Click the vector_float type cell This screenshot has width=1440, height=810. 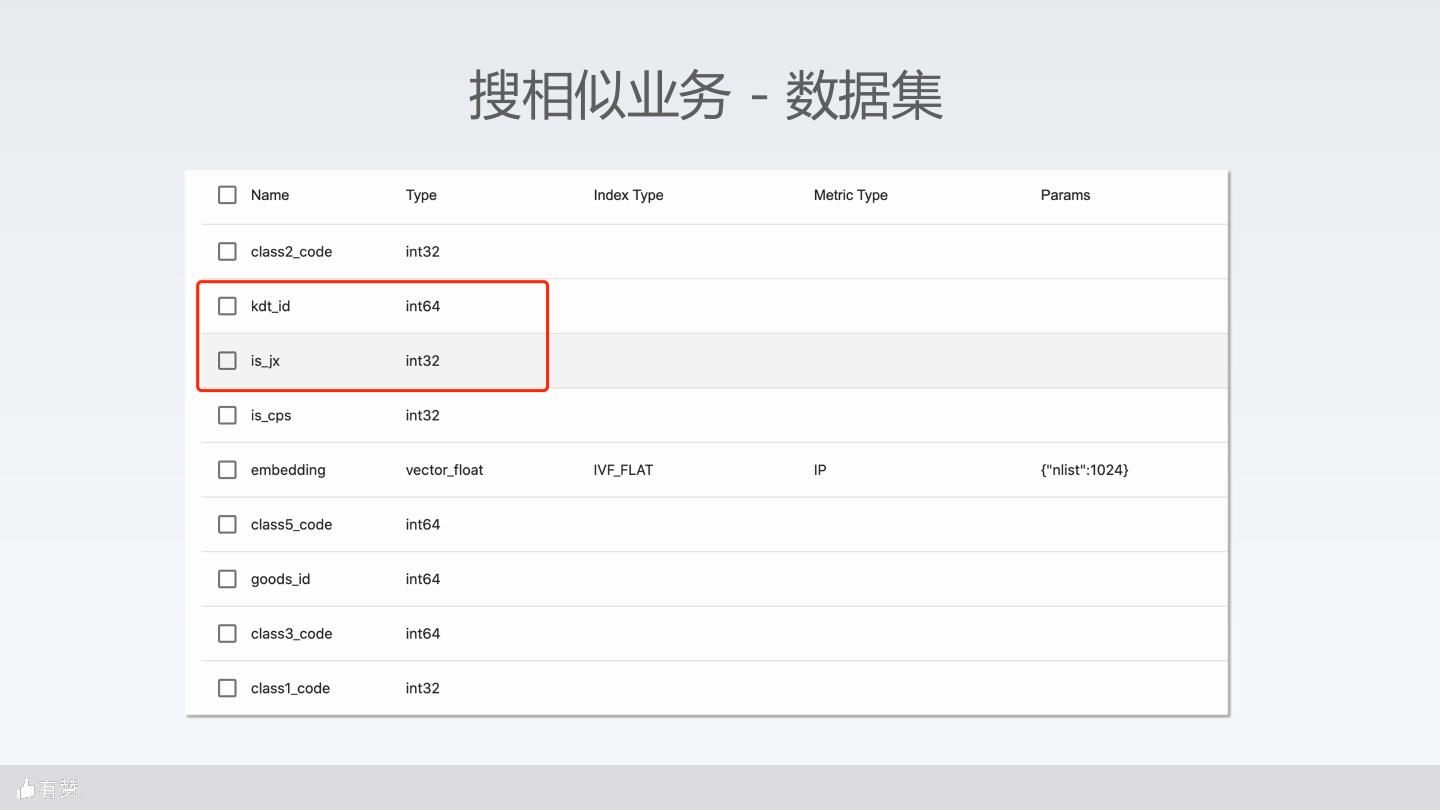[x=444, y=470]
